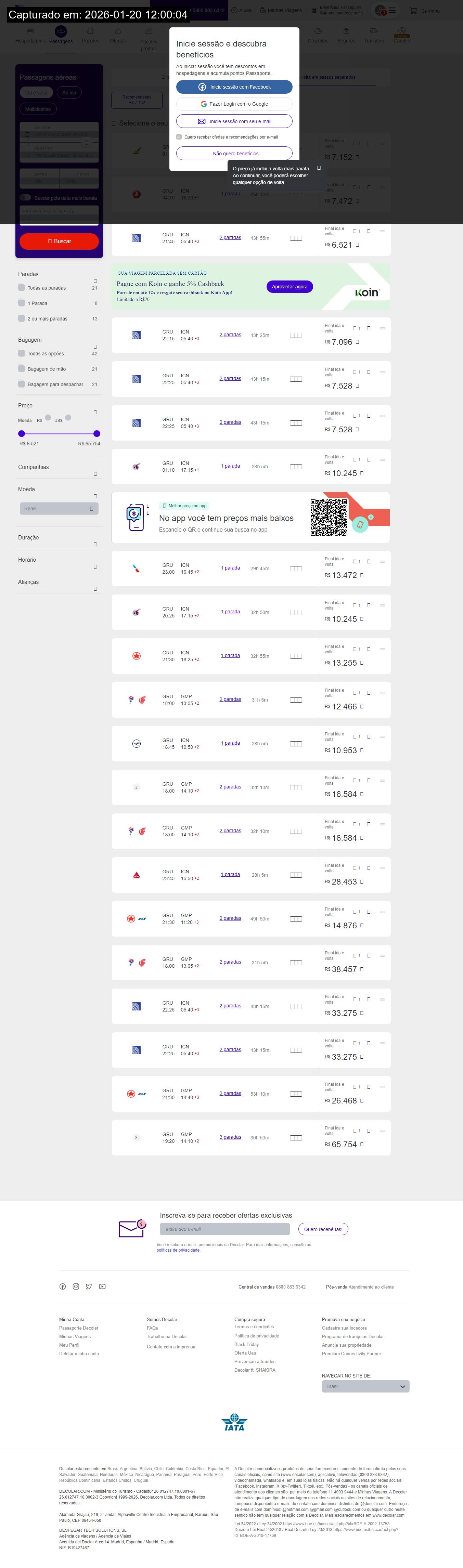Open Twitter page from footer icon
The image size is (463, 1568).
(x=89, y=1286)
